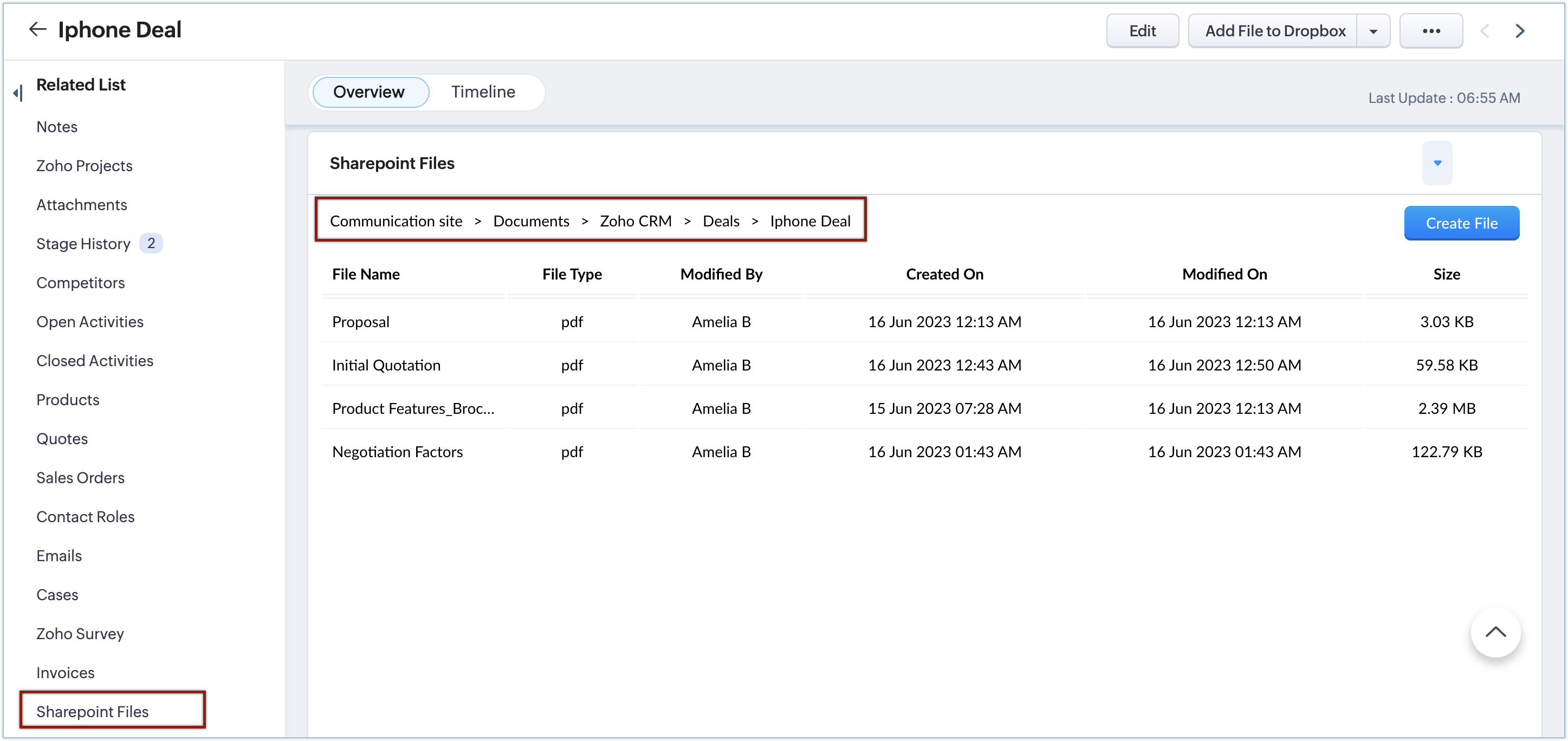Click the Create File button

tap(1461, 223)
